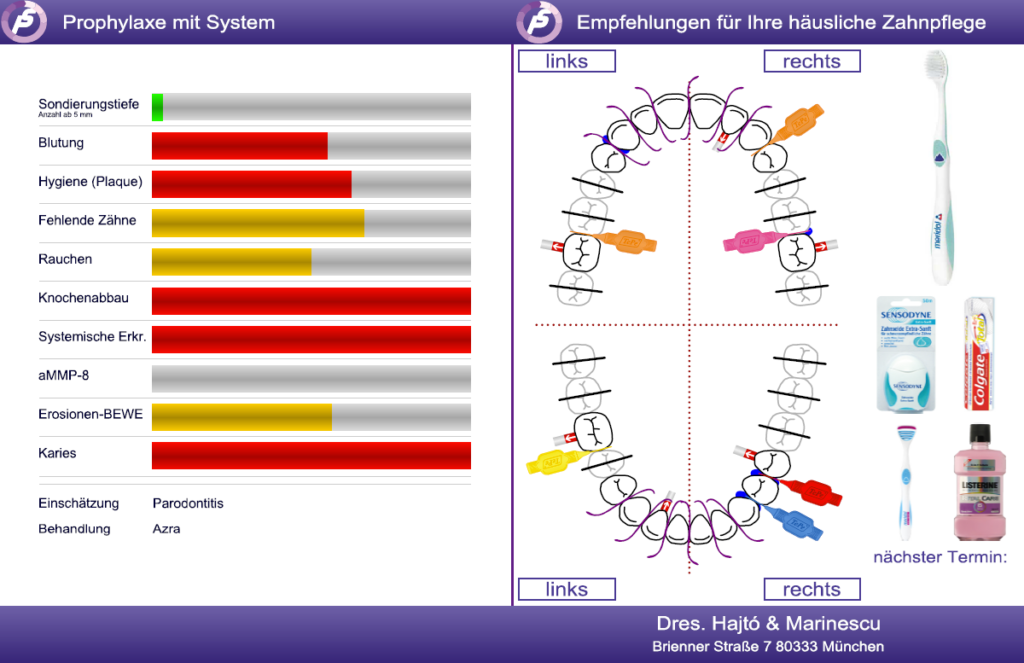Click the 'Rauchen' label
This screenshot has height=663, width=1024.
point(65,259)
